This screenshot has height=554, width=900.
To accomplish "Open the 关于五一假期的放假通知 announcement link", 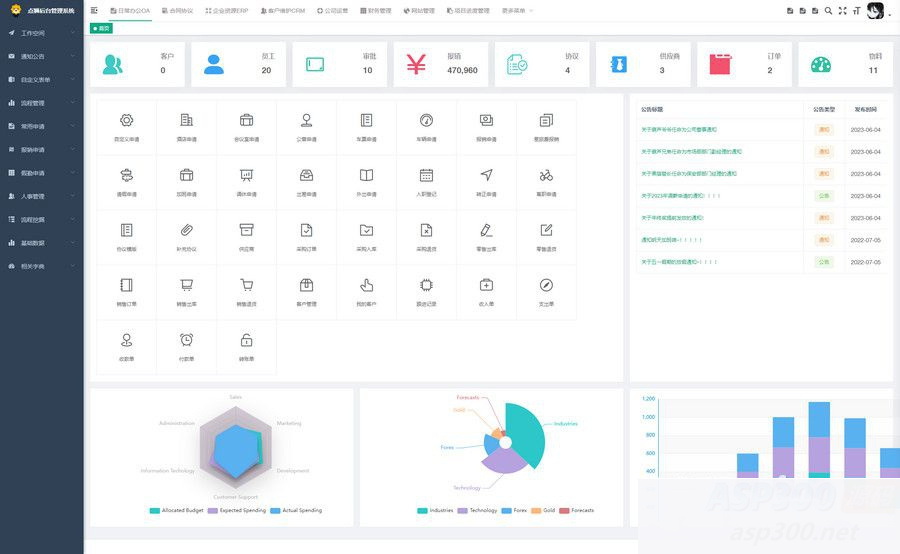I will point(680,262).
